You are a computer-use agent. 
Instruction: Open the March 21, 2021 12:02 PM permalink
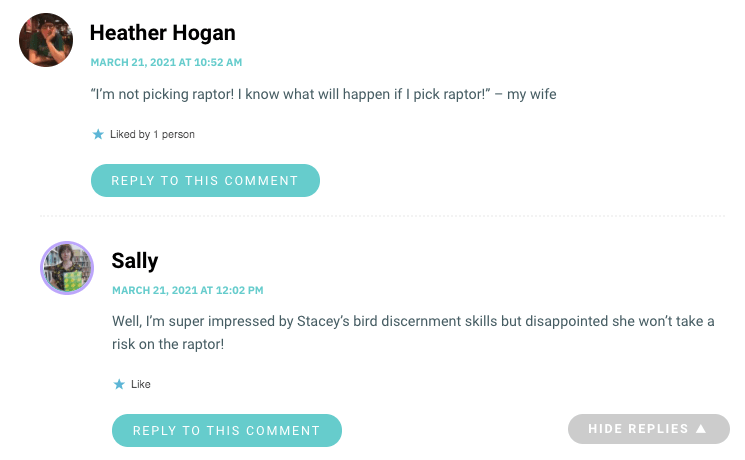(x=188, y=290)
